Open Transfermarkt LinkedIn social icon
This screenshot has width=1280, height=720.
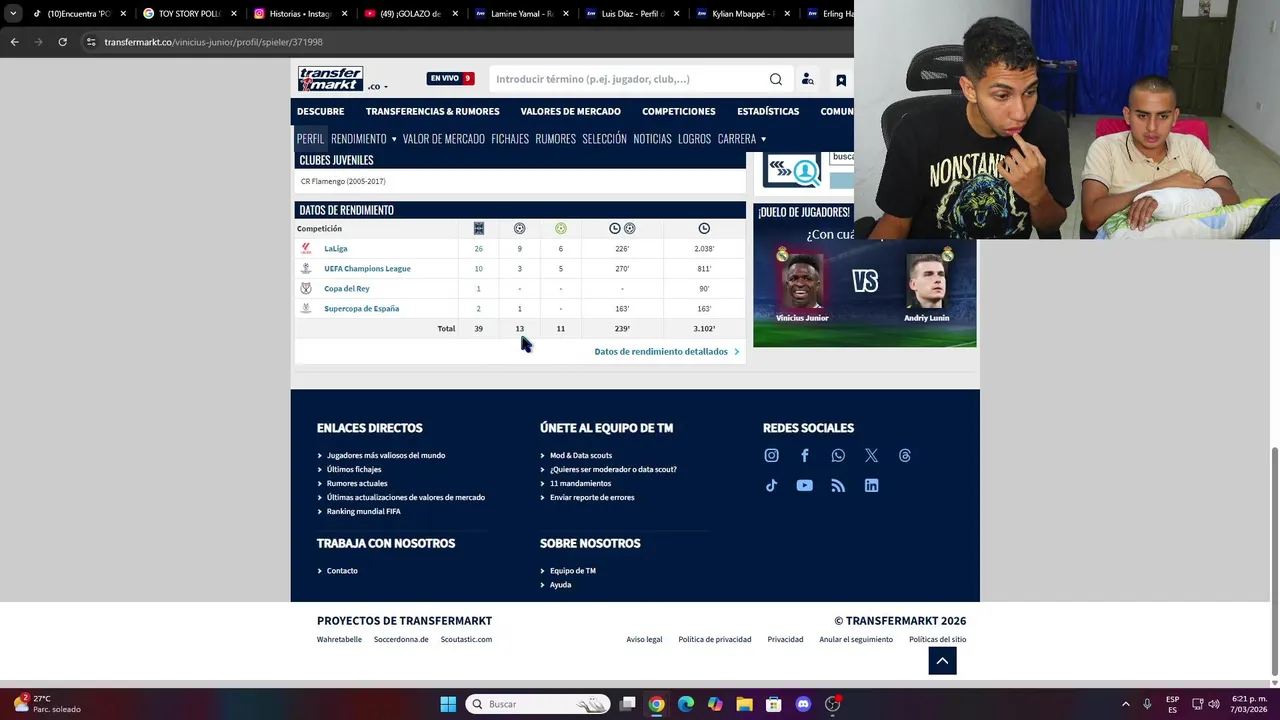click(872, 485)
